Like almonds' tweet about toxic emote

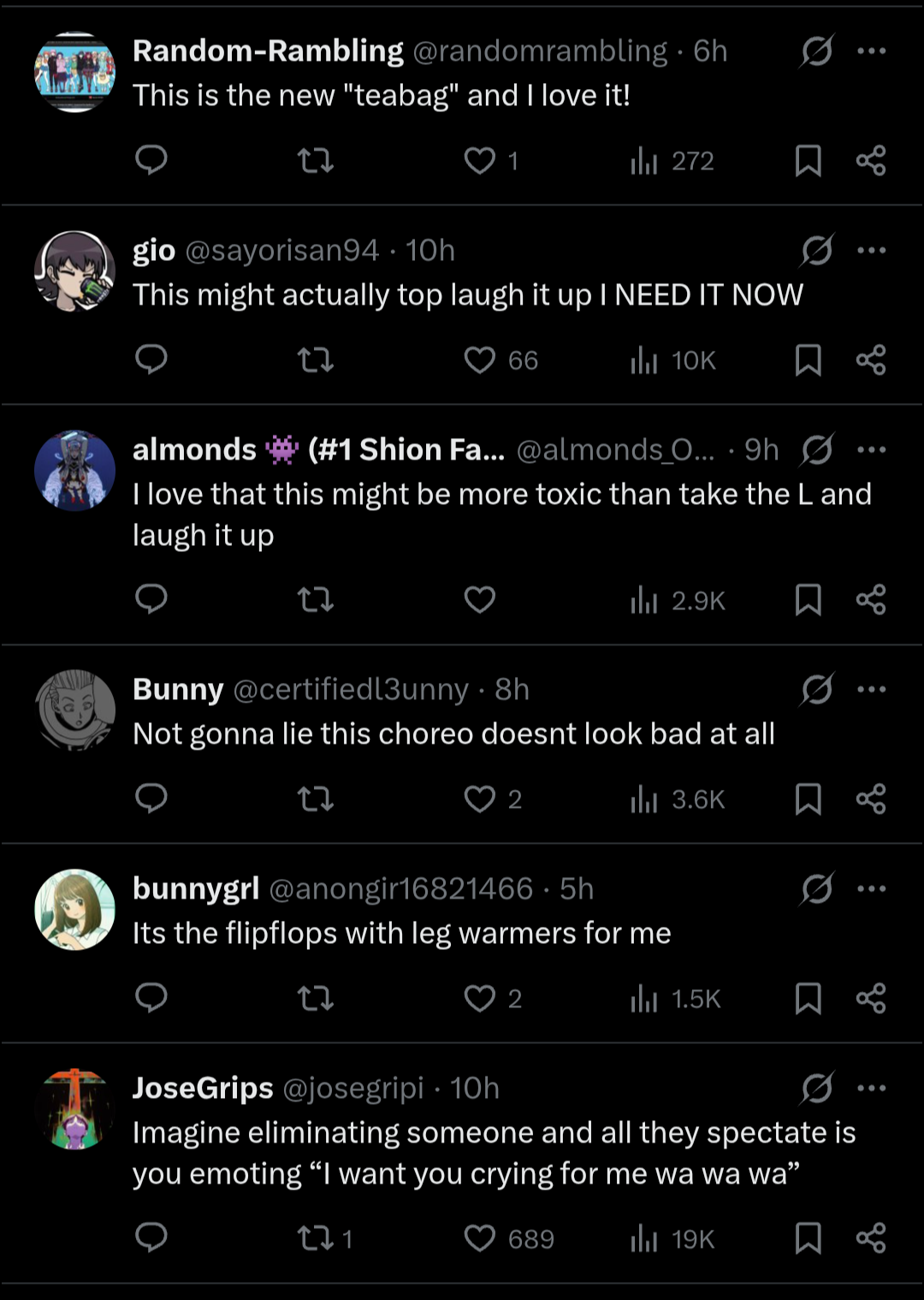[x=480, y=599]
